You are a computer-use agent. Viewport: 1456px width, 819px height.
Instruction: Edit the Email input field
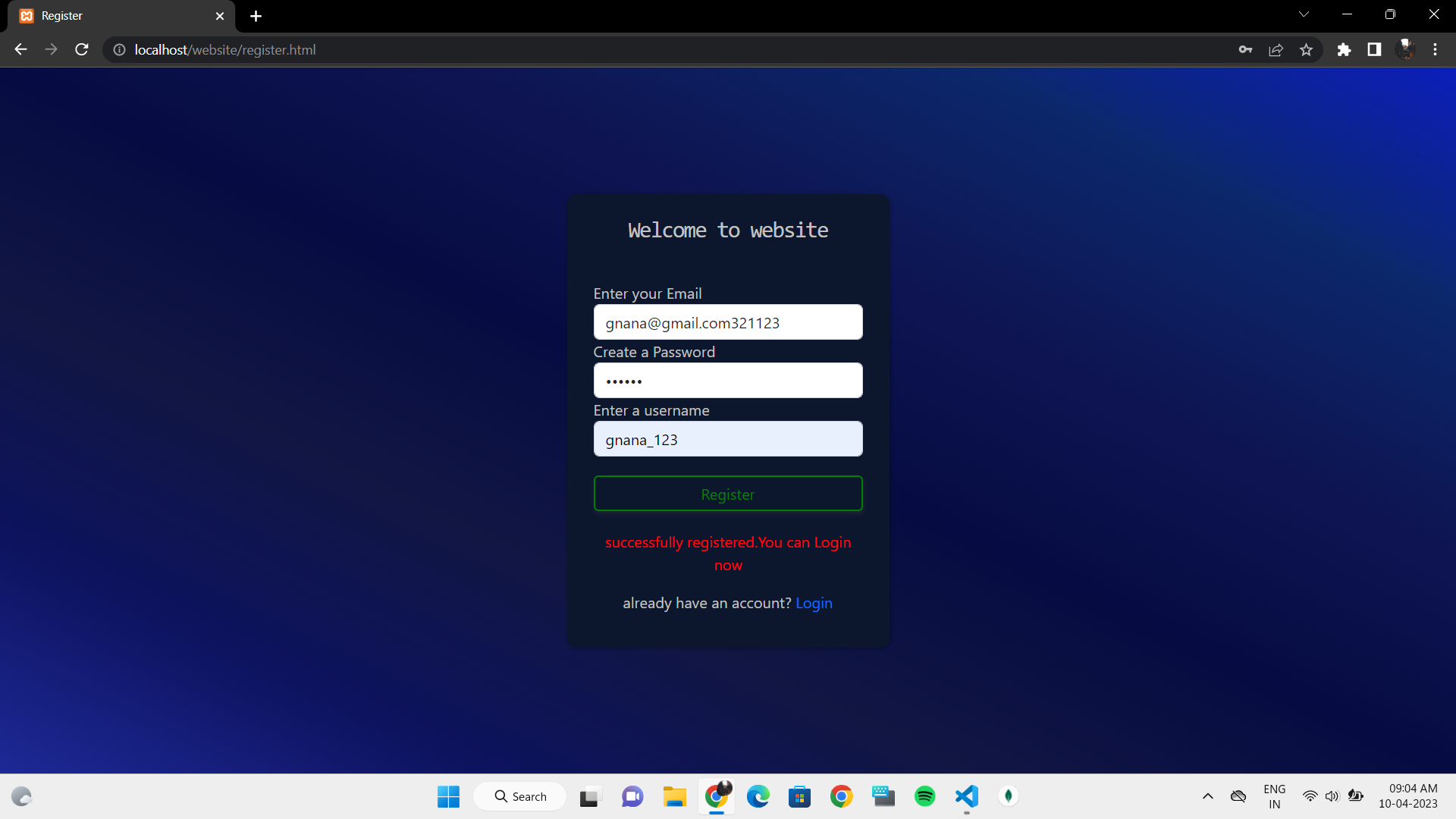click(728, 322)
